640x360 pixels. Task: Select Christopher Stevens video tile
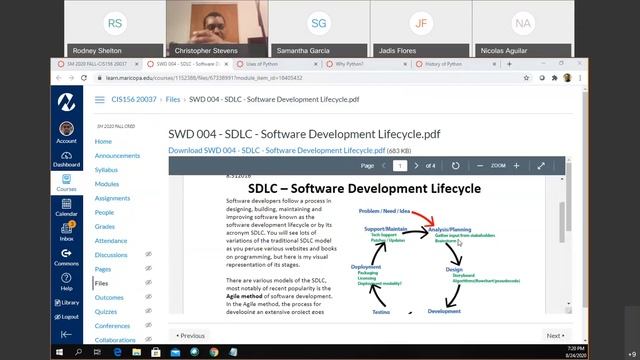tap(217, 29)
